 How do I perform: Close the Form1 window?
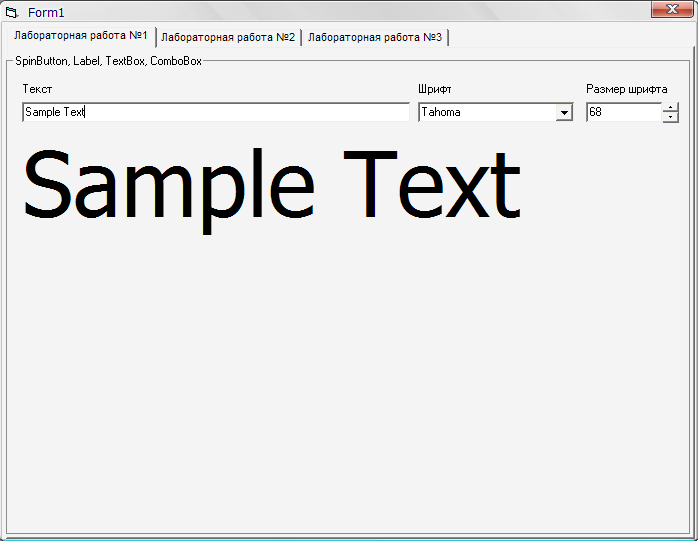click(671, 9)
